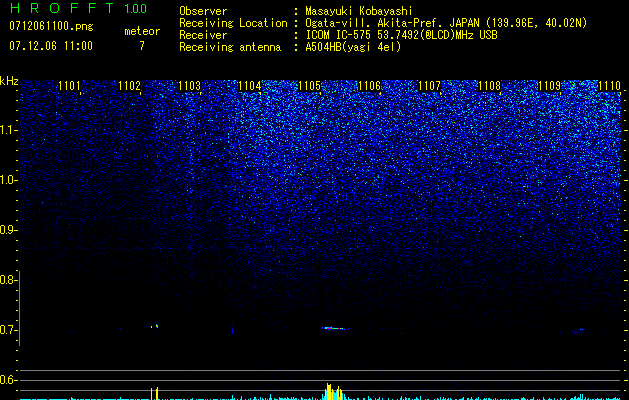Click the kHz axis label
The image size is (629, 400).
[9, 81]
